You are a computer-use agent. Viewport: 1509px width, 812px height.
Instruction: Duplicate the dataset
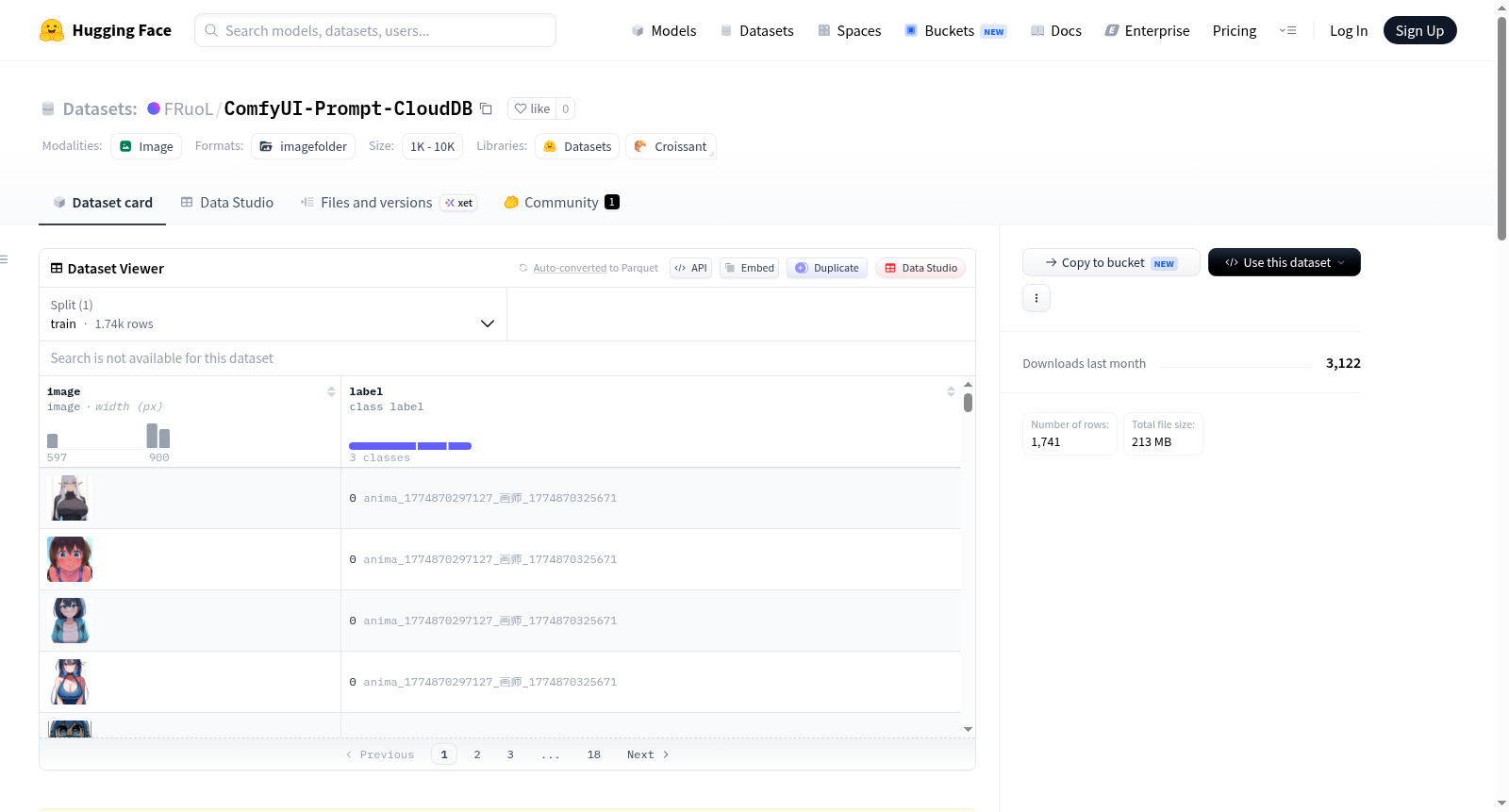click(x=826, y=268)
